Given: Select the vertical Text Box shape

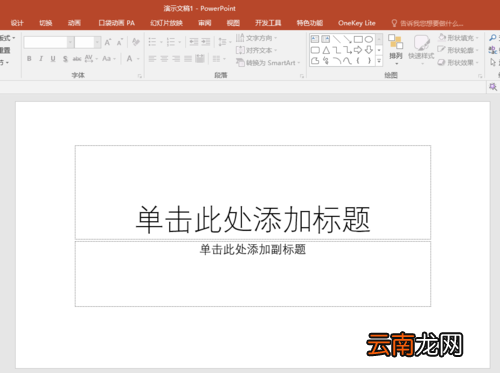Looking at the screenshot, I should coord(326,39).
